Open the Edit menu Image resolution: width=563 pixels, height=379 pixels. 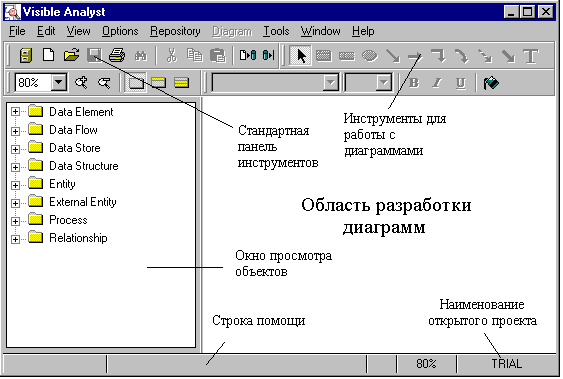(46, 31)
